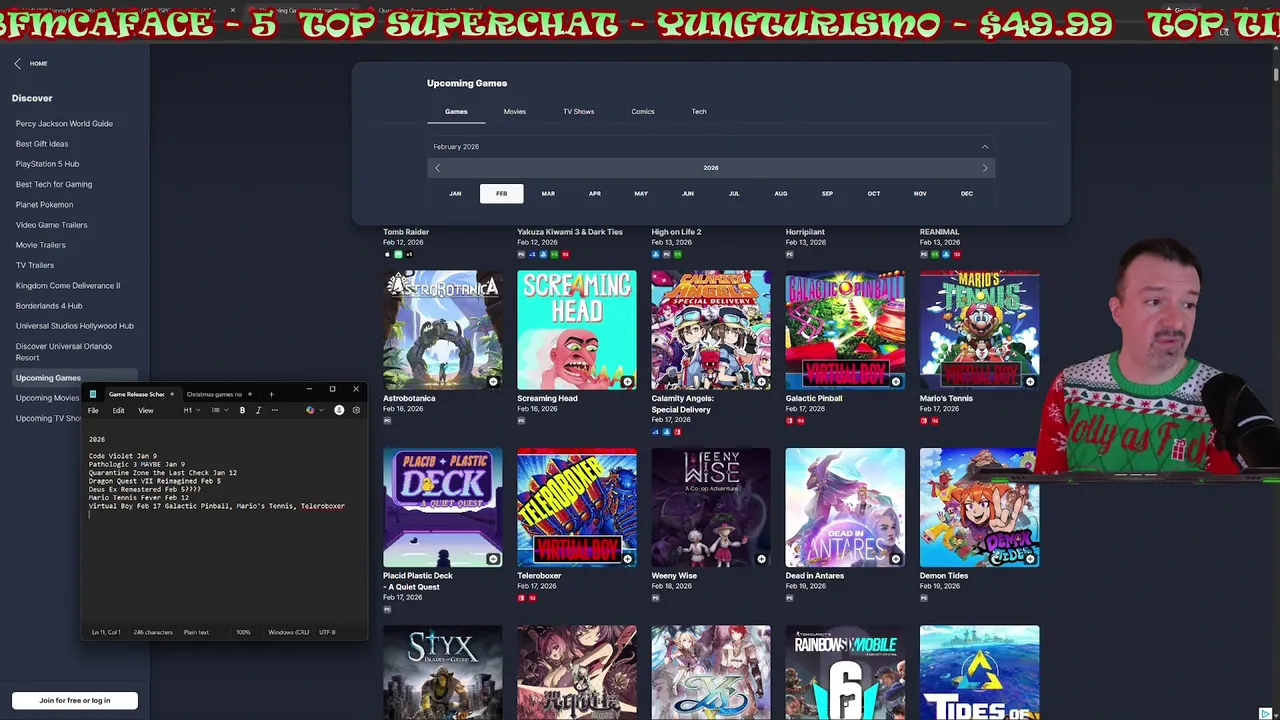Expand the Copilot dropdown arrow in Notepad
This screenshot has width=1280, height=720.
321,410
